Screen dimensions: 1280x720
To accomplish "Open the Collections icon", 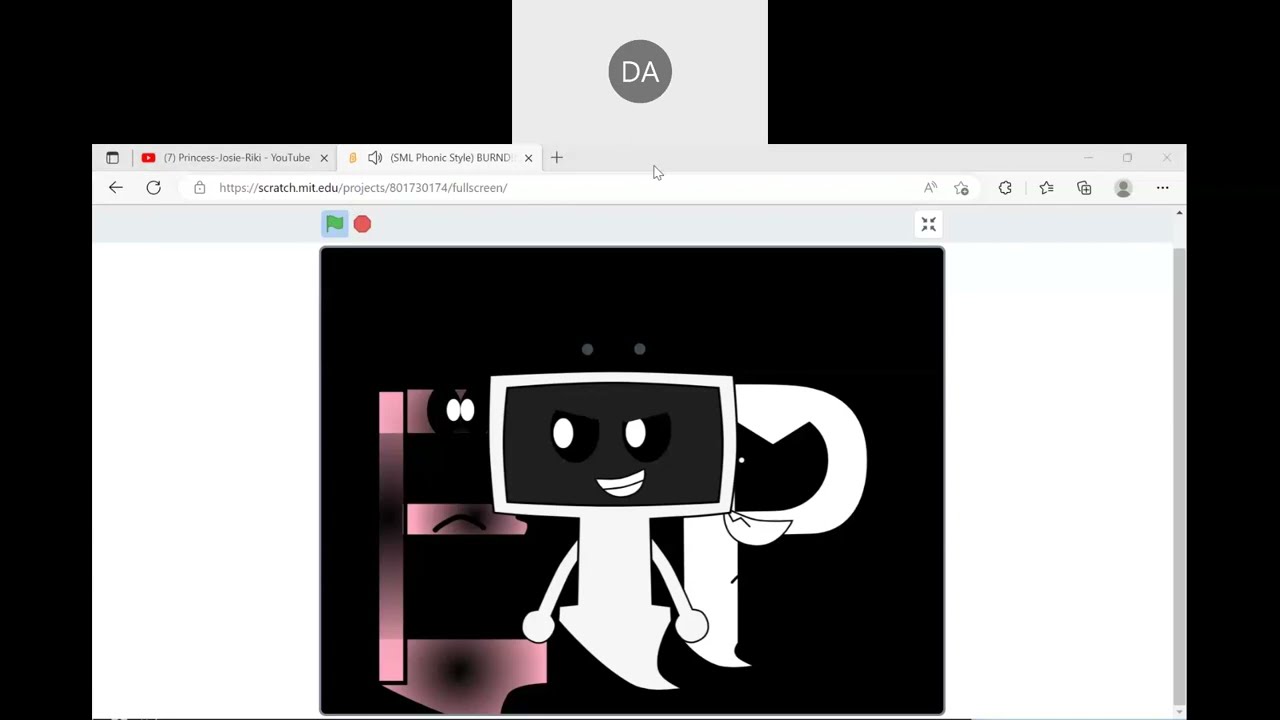I will pyautogui.click(x=1084, y=188).
